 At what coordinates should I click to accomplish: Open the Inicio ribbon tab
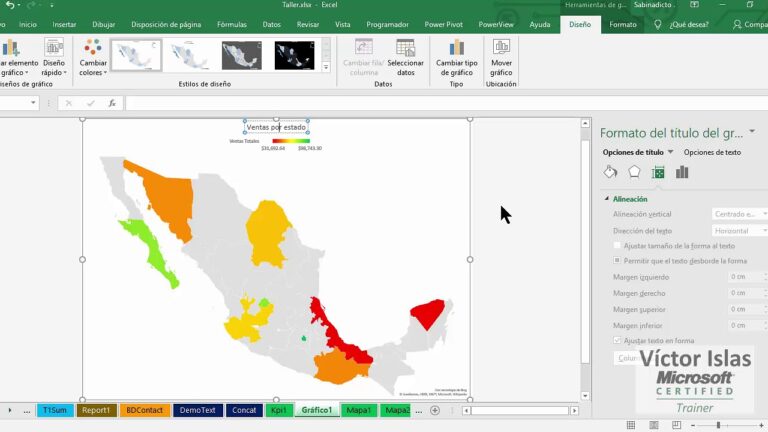[x=27, y=24]
